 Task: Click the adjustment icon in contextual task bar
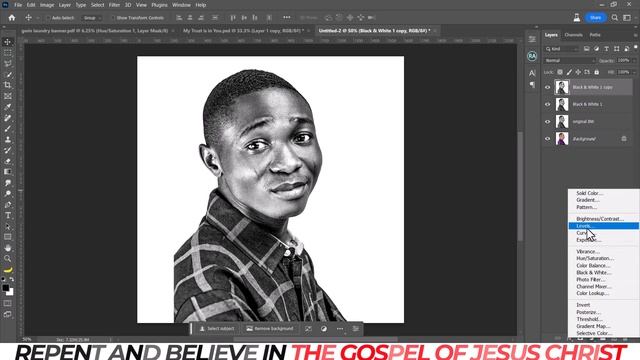click(324, 329)
